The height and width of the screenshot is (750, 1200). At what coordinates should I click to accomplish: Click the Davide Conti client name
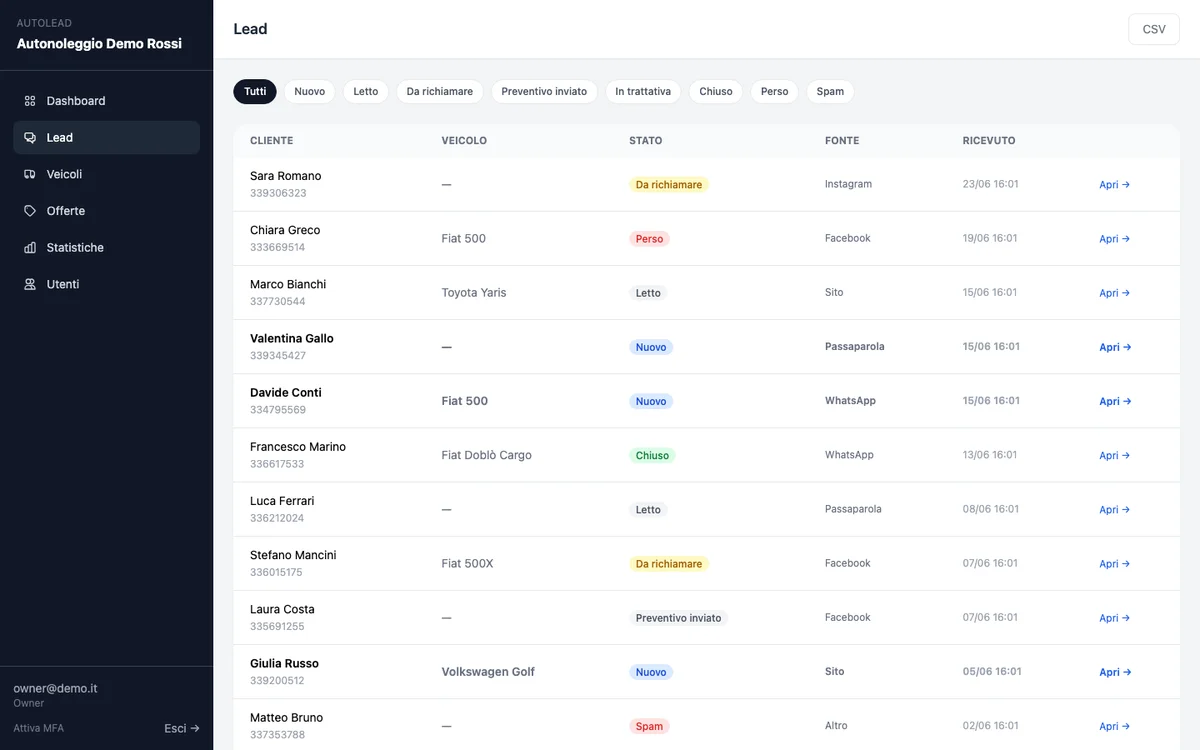click(286, 393)
